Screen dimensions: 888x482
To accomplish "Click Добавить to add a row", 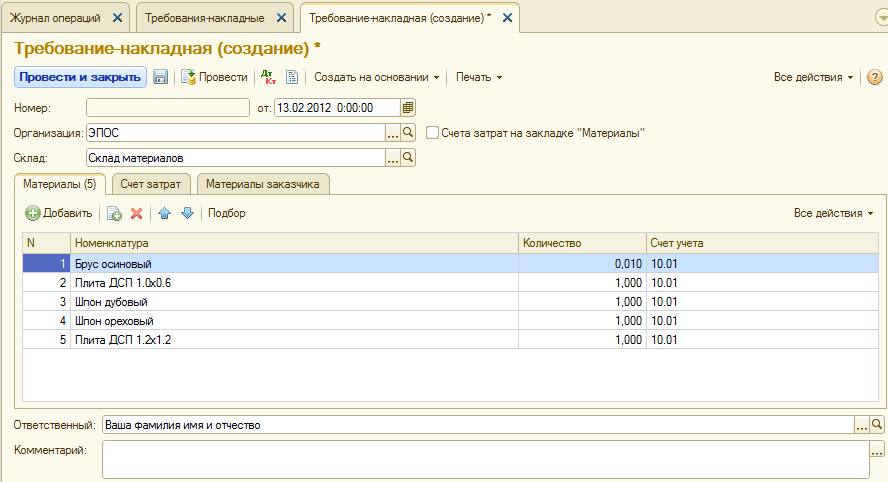I will pyautogui.click(x=59, y=213).
